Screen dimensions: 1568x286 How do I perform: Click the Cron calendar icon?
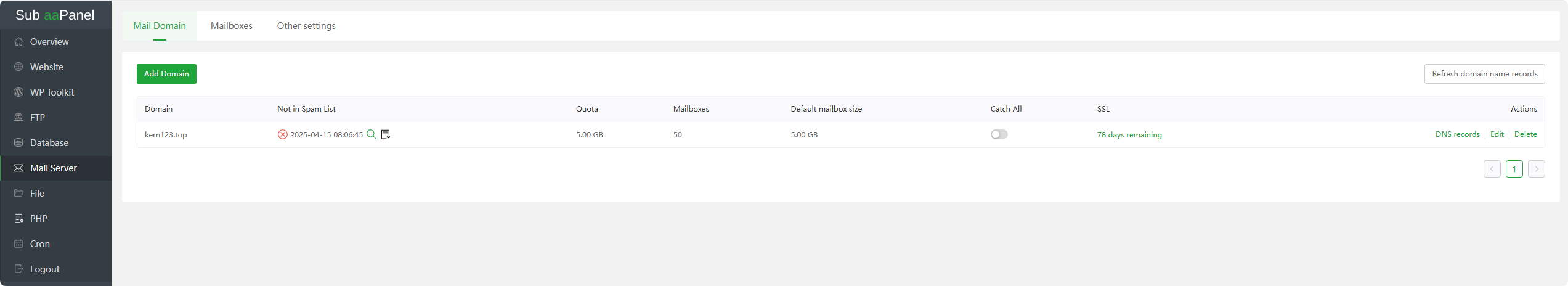pyautogui.click(x=18, y=244)
